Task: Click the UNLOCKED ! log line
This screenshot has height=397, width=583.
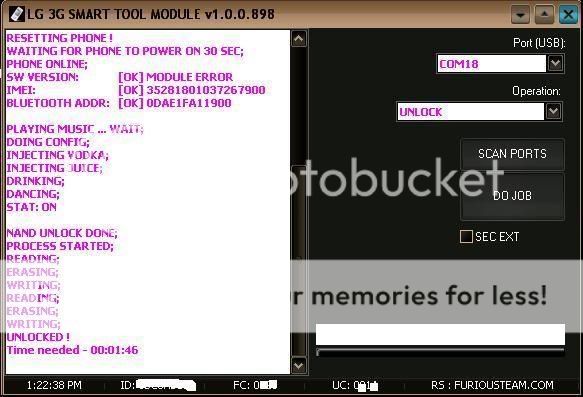Action: pyautogui.click(x=38, y=337)
